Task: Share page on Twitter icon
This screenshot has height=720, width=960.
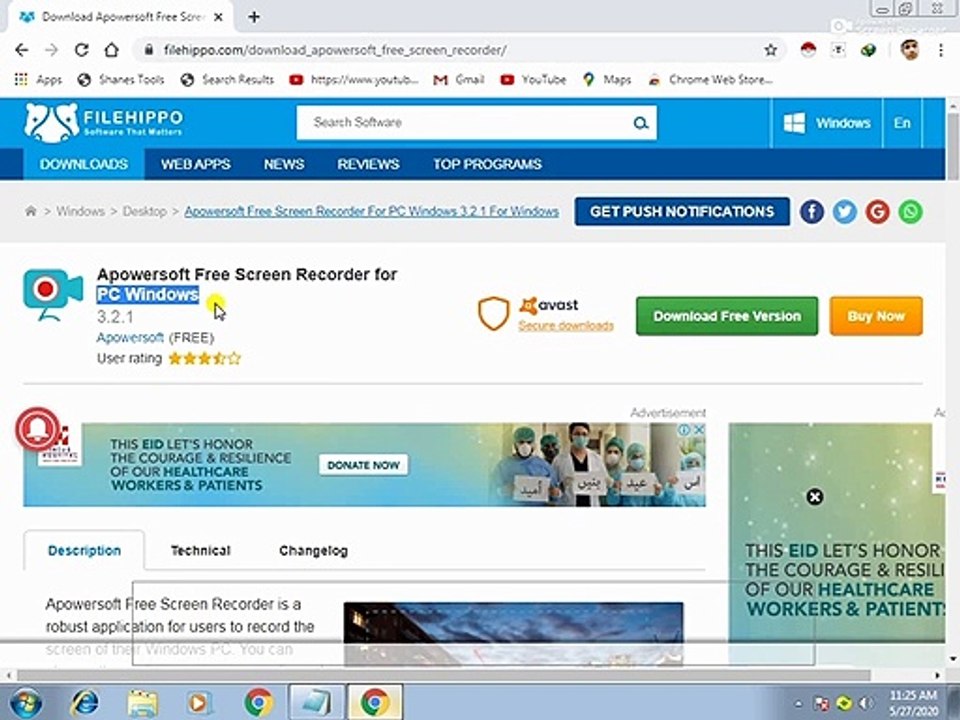Action: pos(845,212)
